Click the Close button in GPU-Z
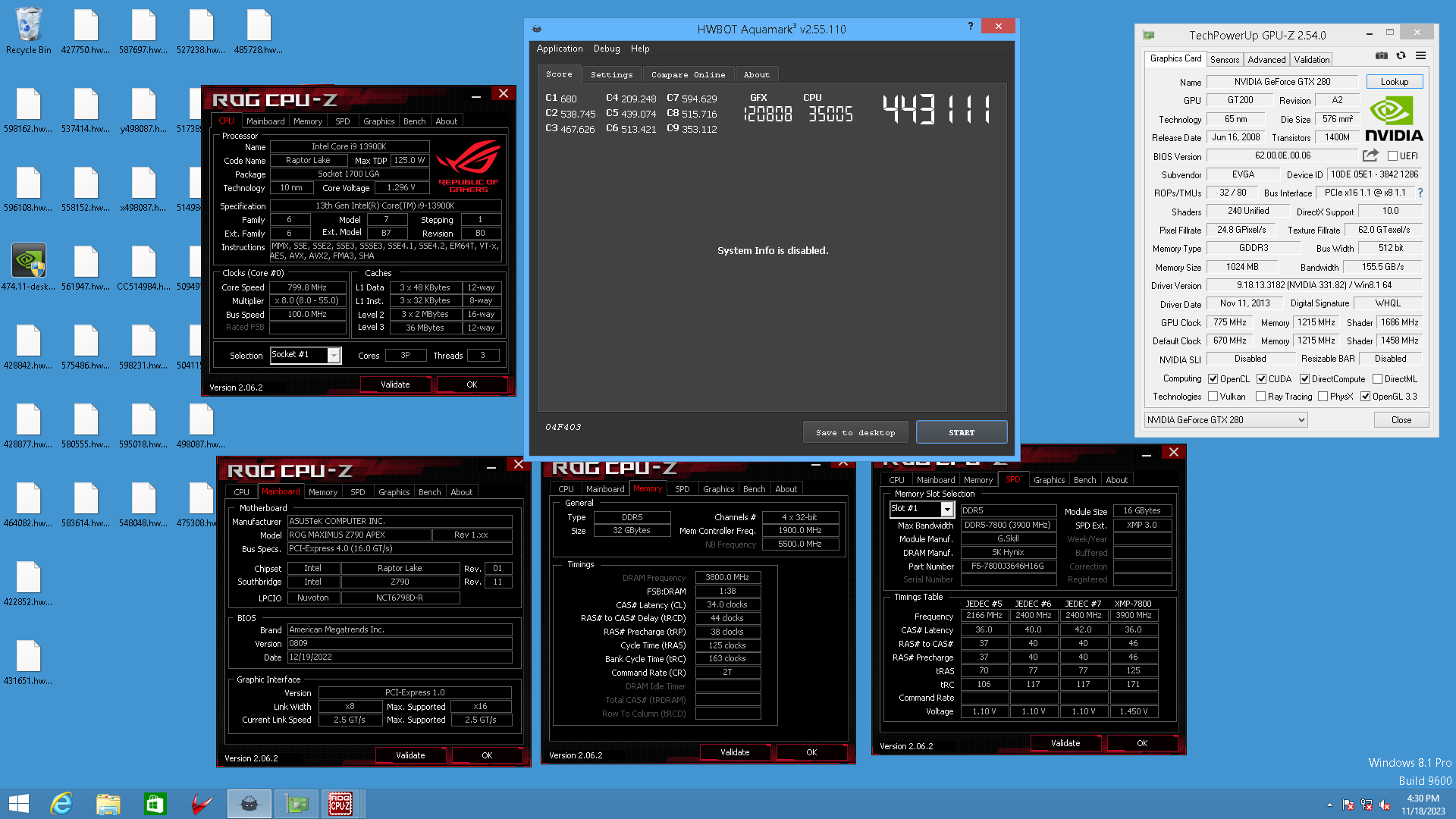This screenshot has width=1456, height=819. coord(1401,420)
